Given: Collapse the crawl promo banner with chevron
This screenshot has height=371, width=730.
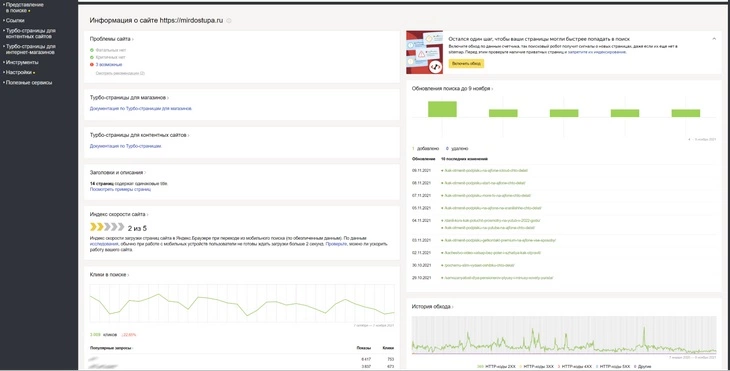Looking at the screenshot, I should (x=714, y=39).
